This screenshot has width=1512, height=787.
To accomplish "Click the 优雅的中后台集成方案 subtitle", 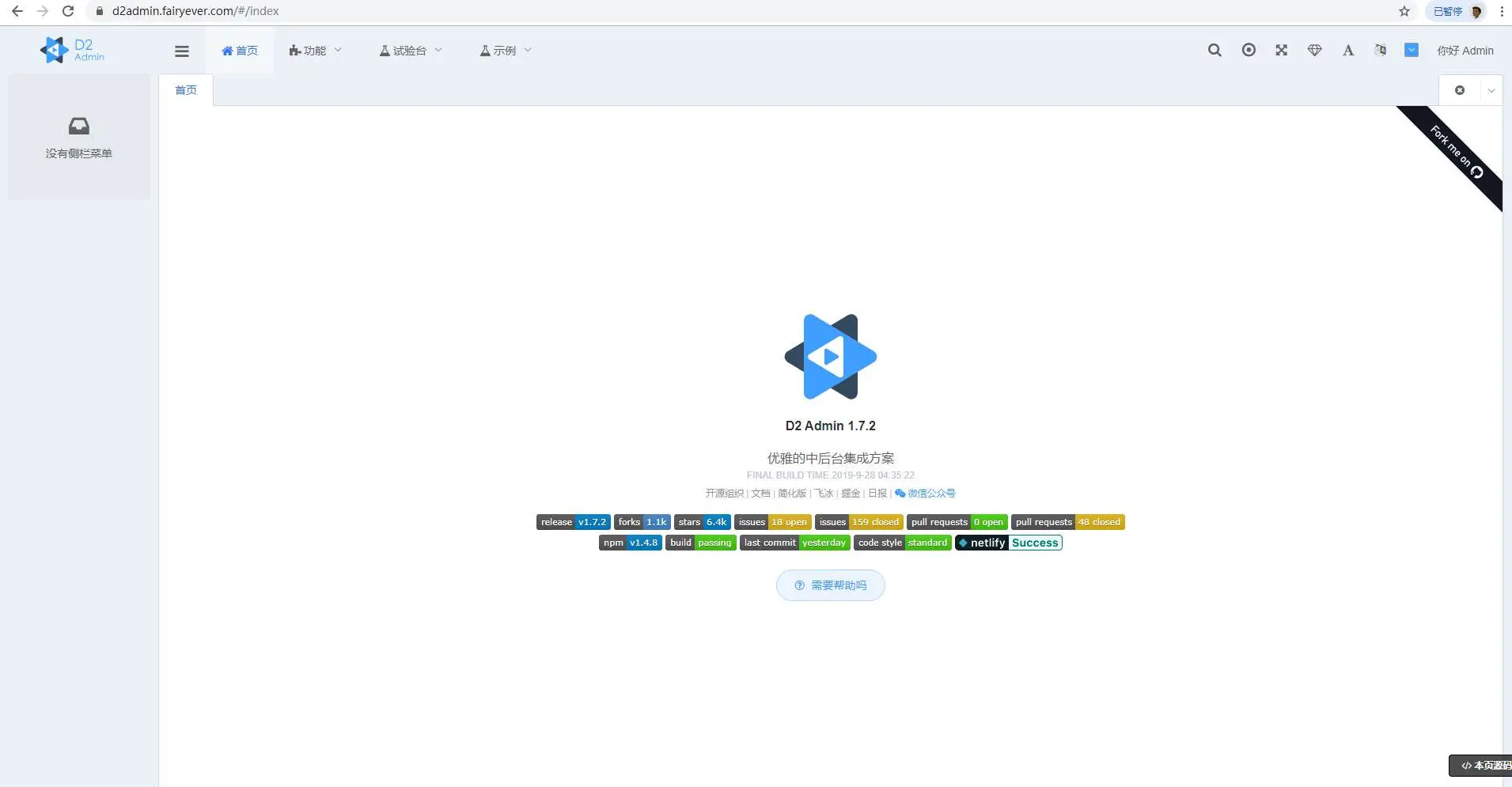I will point(831,458).
